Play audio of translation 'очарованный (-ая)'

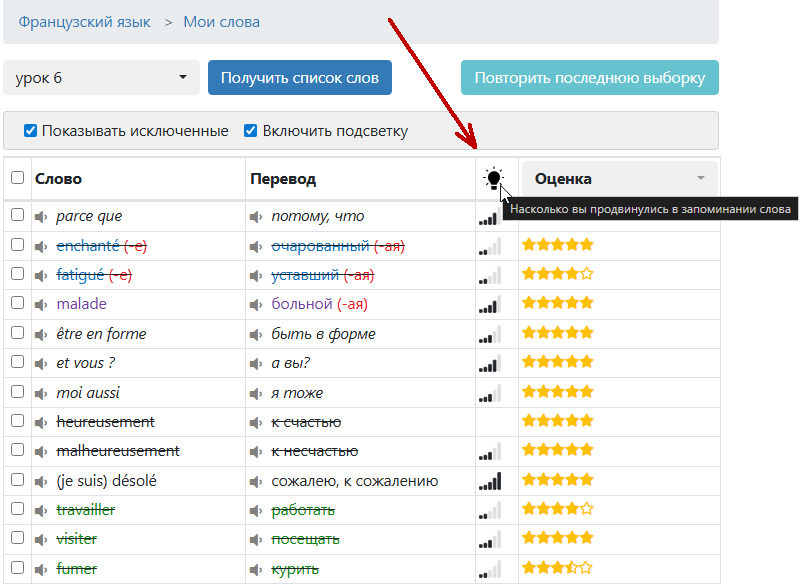[x=256, y=247]
